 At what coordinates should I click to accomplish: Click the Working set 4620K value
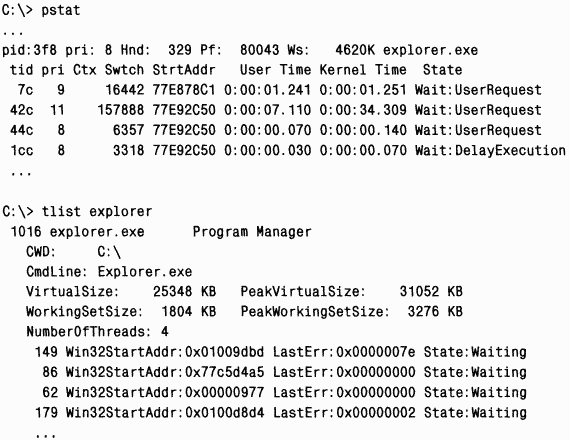(x=355, y=50)
